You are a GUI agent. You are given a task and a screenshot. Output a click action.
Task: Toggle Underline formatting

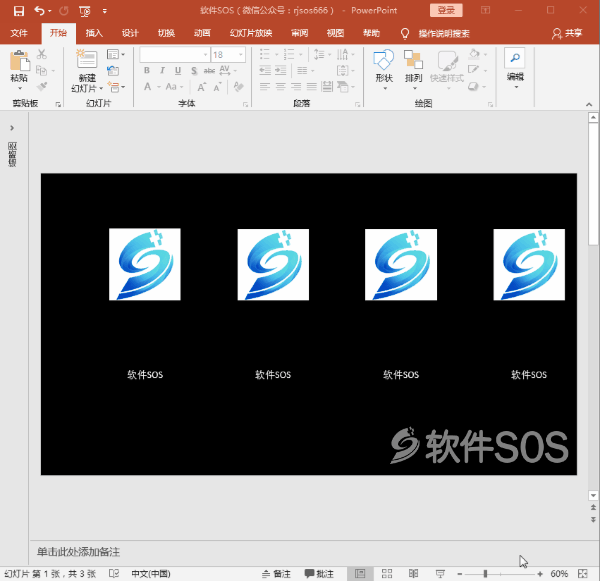178,71
